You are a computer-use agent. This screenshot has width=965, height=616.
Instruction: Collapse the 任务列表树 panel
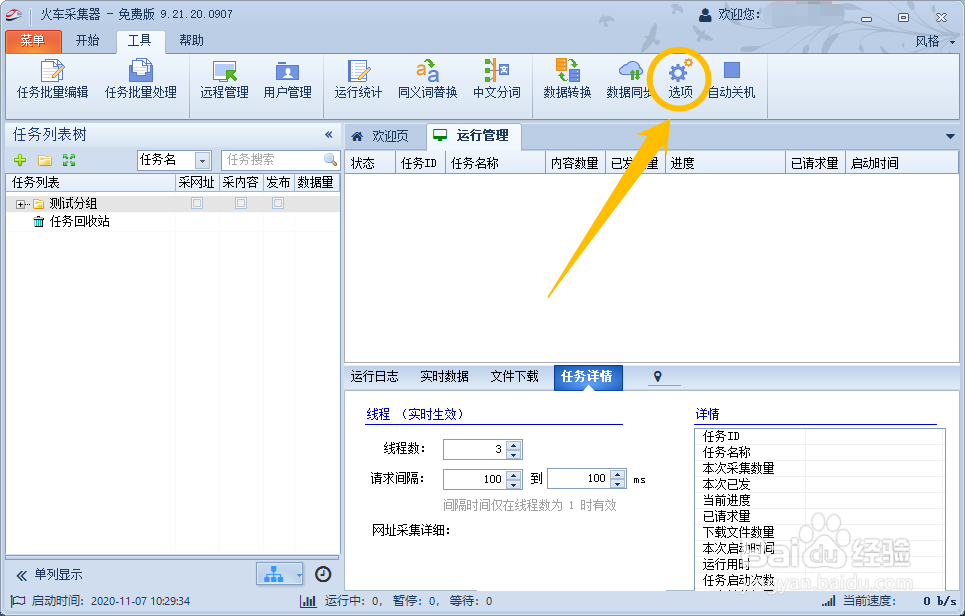pos(329,135)
